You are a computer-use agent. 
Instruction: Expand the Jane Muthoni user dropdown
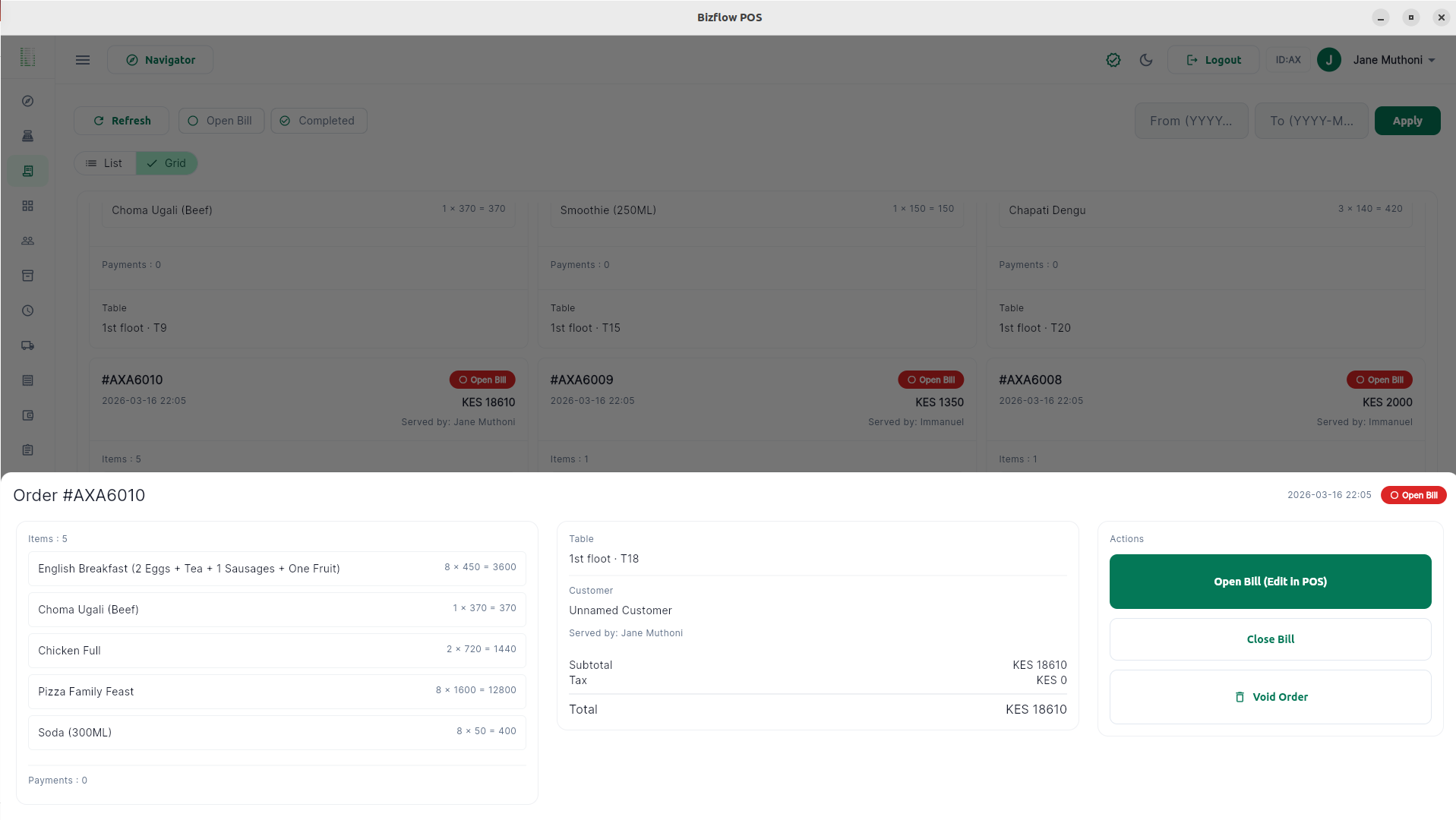pos(1393,60)
